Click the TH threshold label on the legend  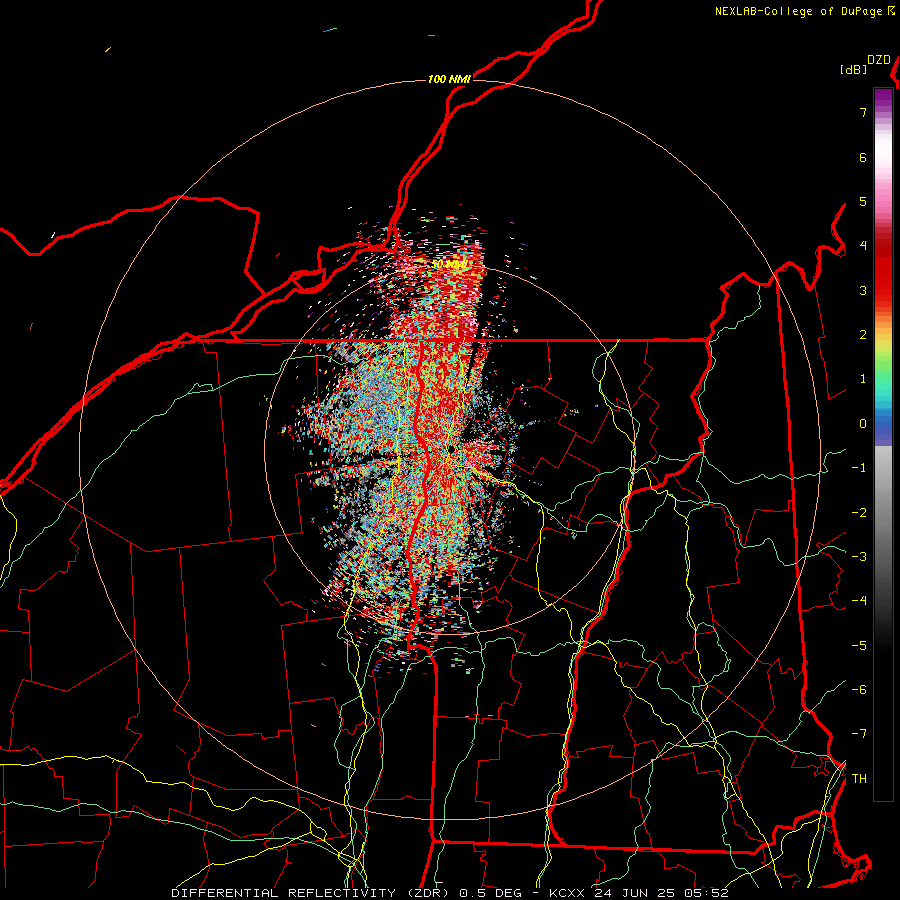tap(859, 779)
